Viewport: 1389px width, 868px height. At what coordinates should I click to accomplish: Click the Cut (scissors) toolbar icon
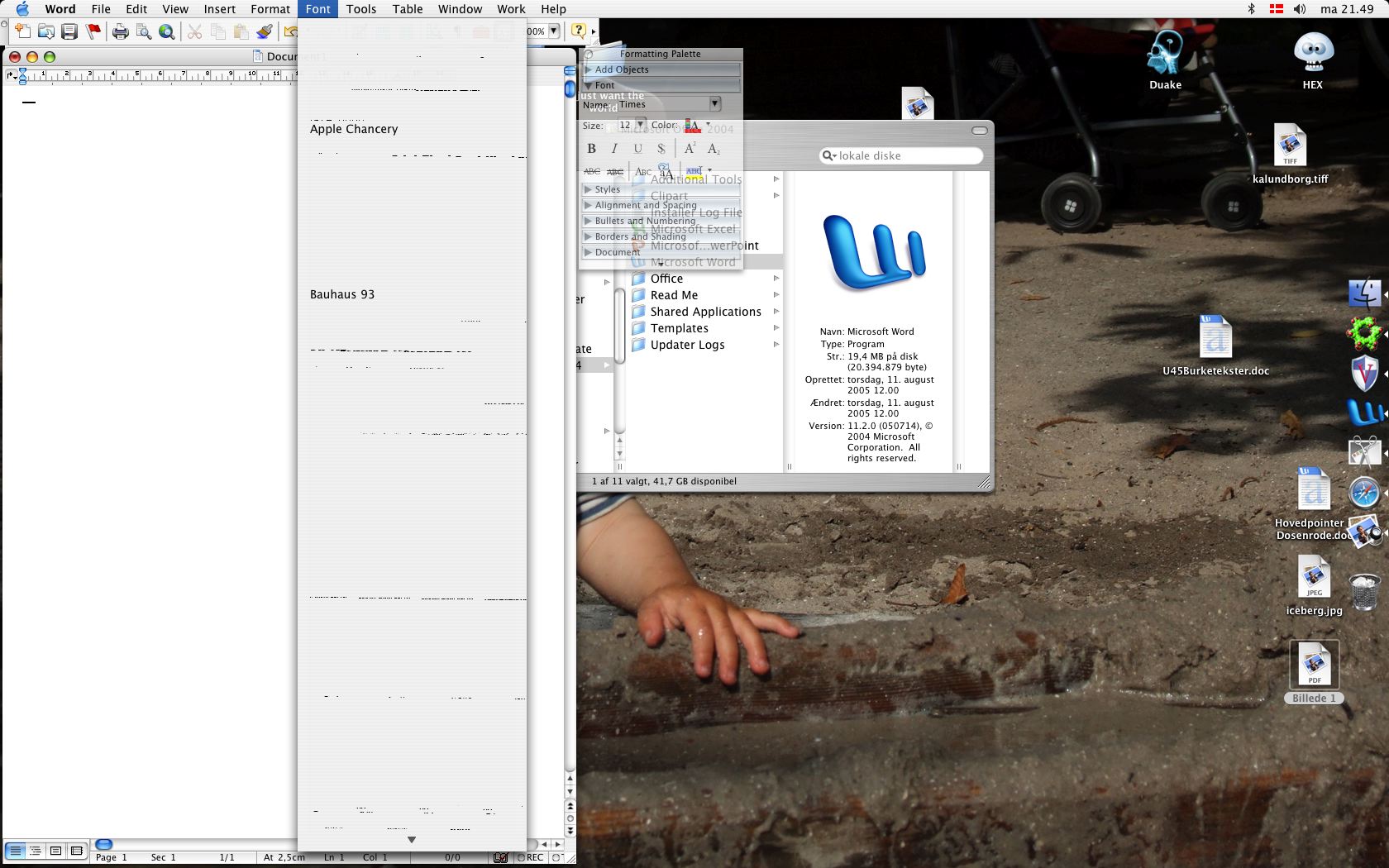click(x=195, y=31)
